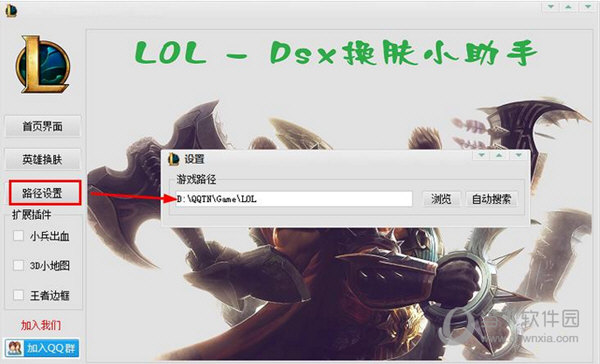The image size is (600, 364).
Task: Click 自动搜索 to auto-detect game path
Action: click(491, 199)
